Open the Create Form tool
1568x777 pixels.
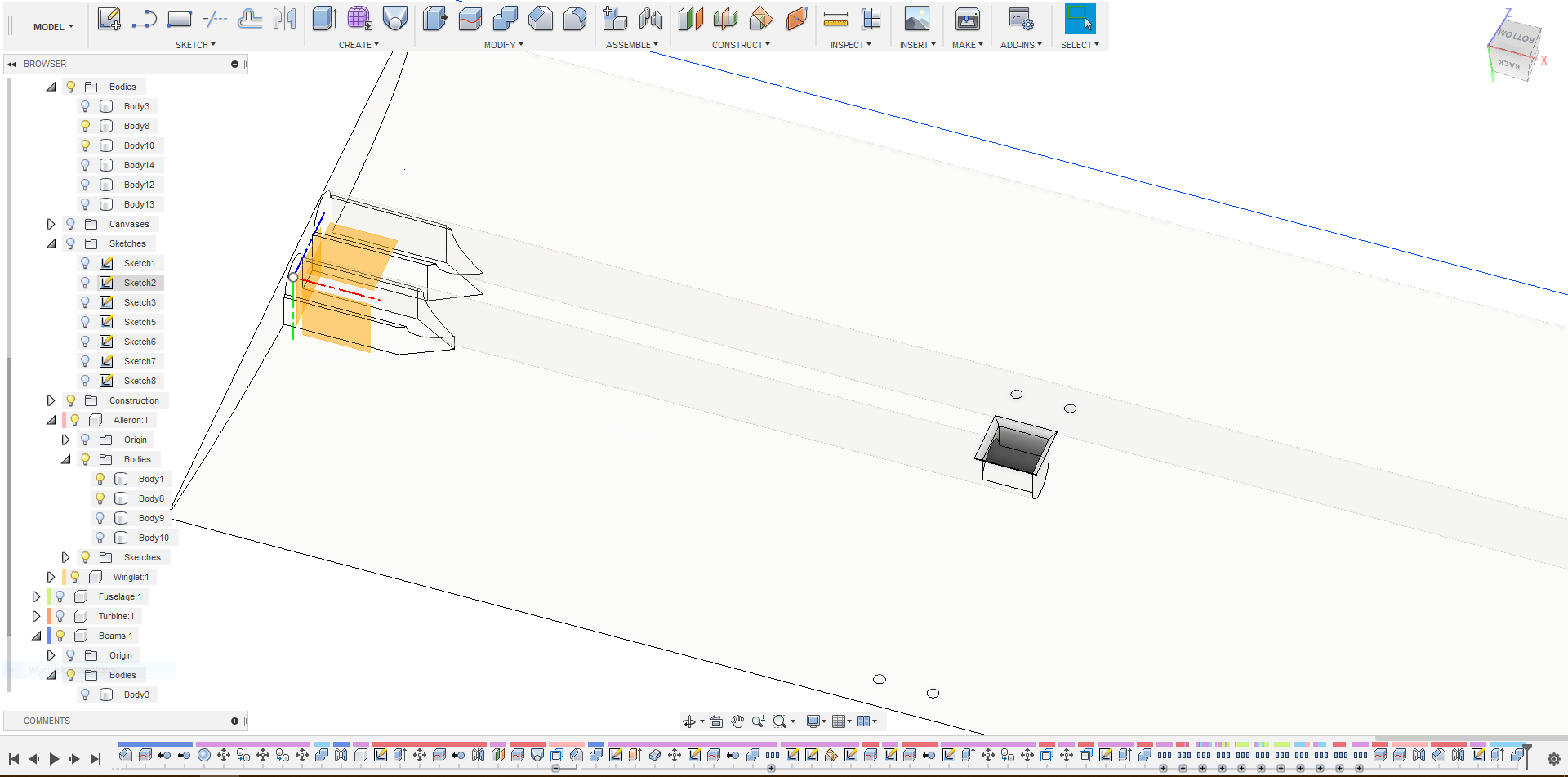pos(360,19)
